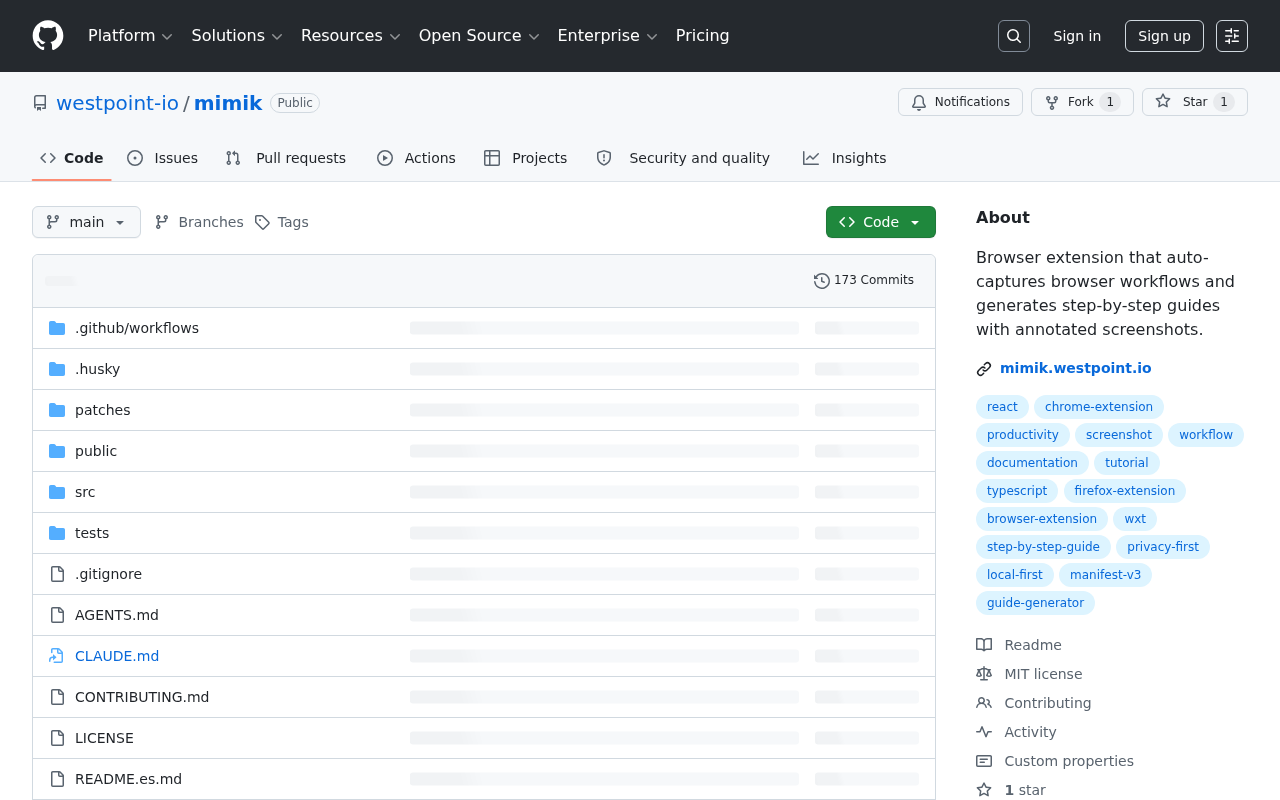The height and width of the screenshot is (800, 1280).
Task: Expand the Platform menu
Action: (130, 36)
